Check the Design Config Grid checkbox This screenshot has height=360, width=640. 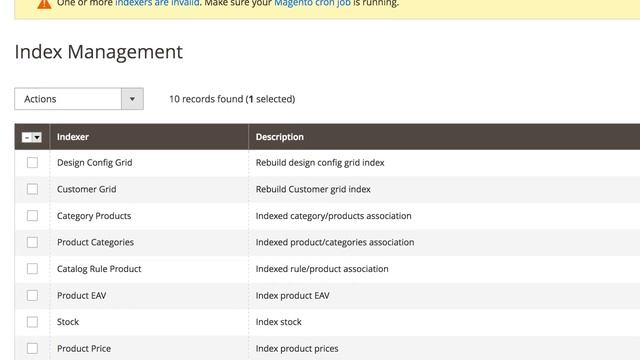coord(32,162)
